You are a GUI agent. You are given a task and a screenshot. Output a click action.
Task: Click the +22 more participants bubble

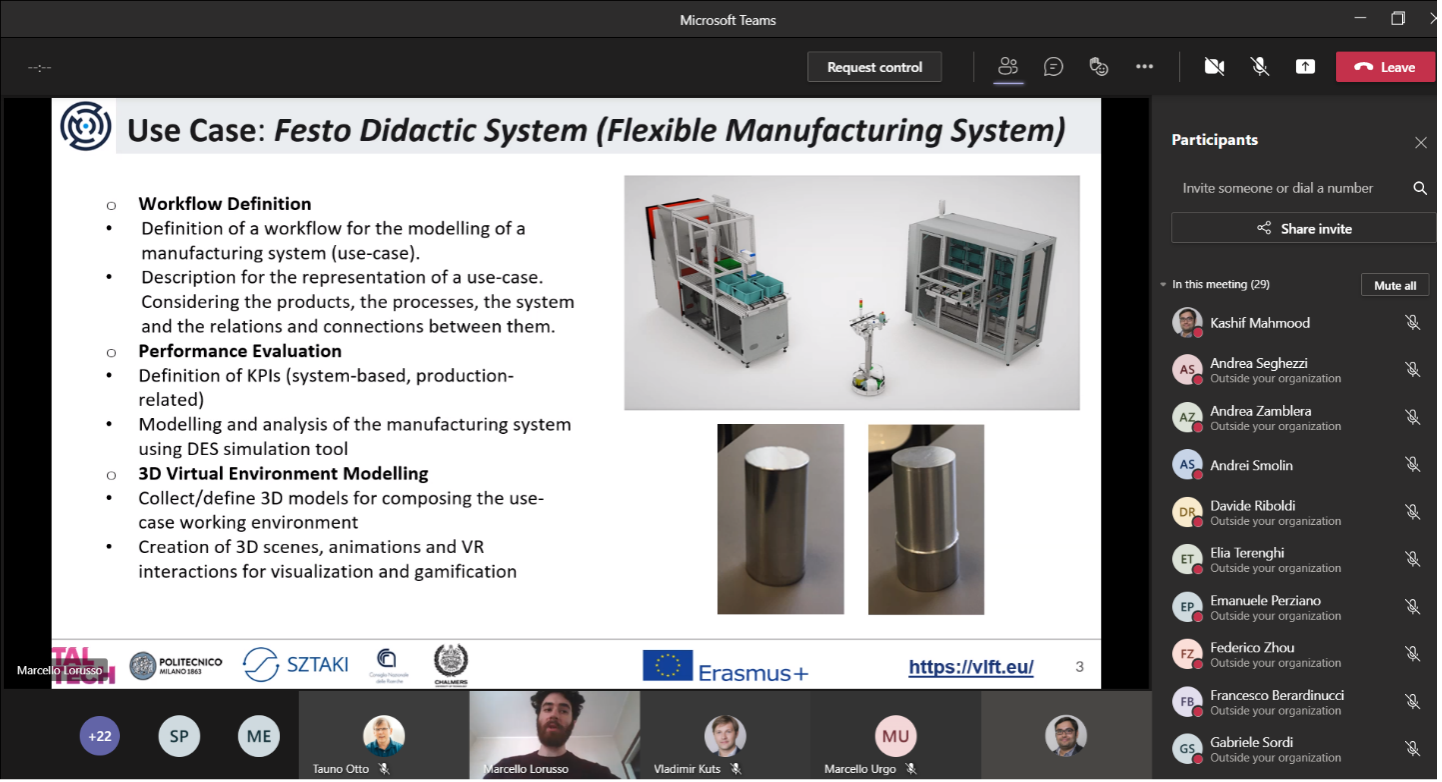coord(100,736)
